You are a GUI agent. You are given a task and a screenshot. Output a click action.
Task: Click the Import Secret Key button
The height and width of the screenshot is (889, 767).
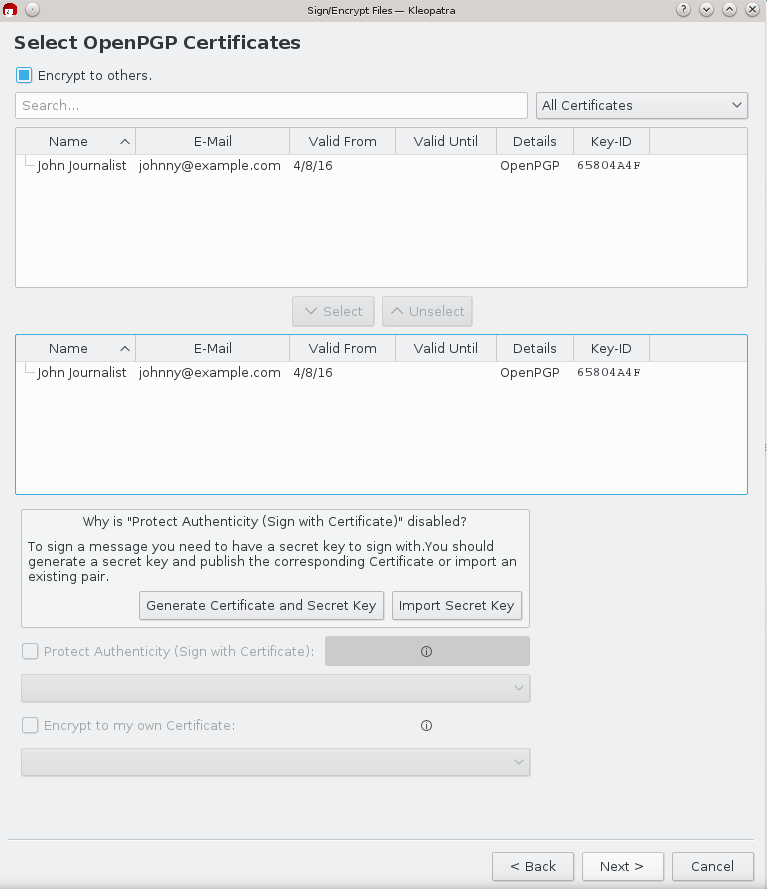(456, 605)
